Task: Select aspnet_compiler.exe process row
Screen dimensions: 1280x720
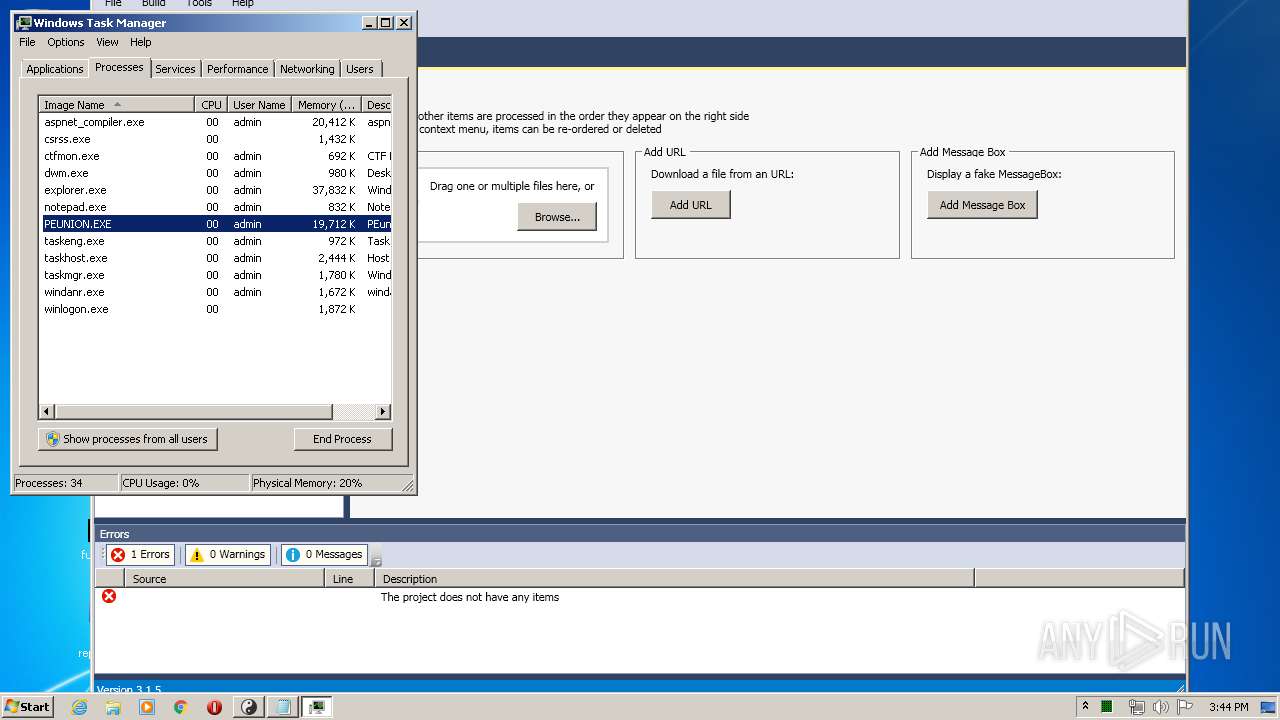Action: pyautogui.click(x=215, y=122)
